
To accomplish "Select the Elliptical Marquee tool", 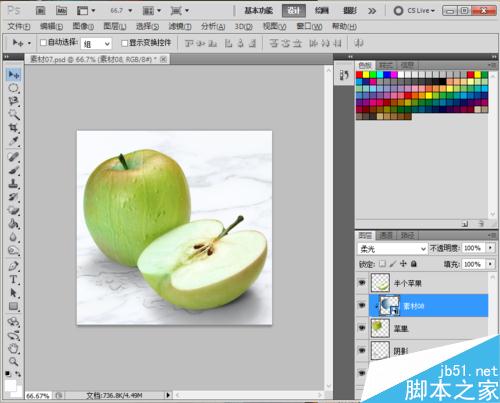I will [13, 88].
